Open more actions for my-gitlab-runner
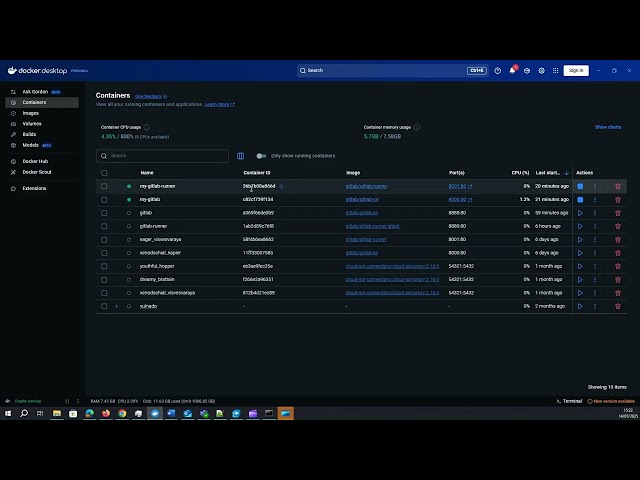Viewport: 640px width, 480px height. (595, 186)
